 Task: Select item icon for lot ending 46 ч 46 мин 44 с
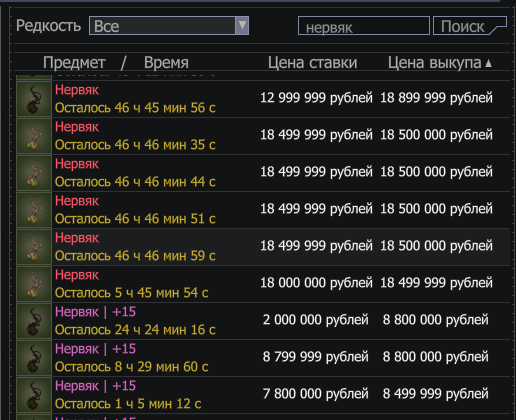click(x=34, y=173)
